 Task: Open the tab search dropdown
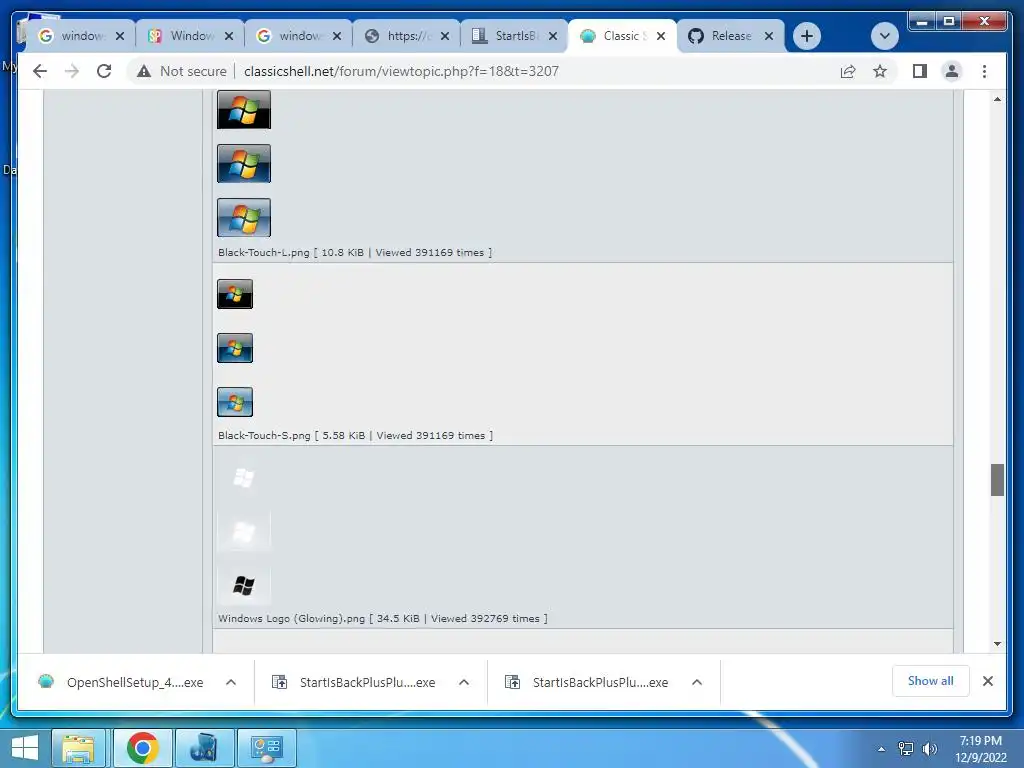click(x=884, y=36)
